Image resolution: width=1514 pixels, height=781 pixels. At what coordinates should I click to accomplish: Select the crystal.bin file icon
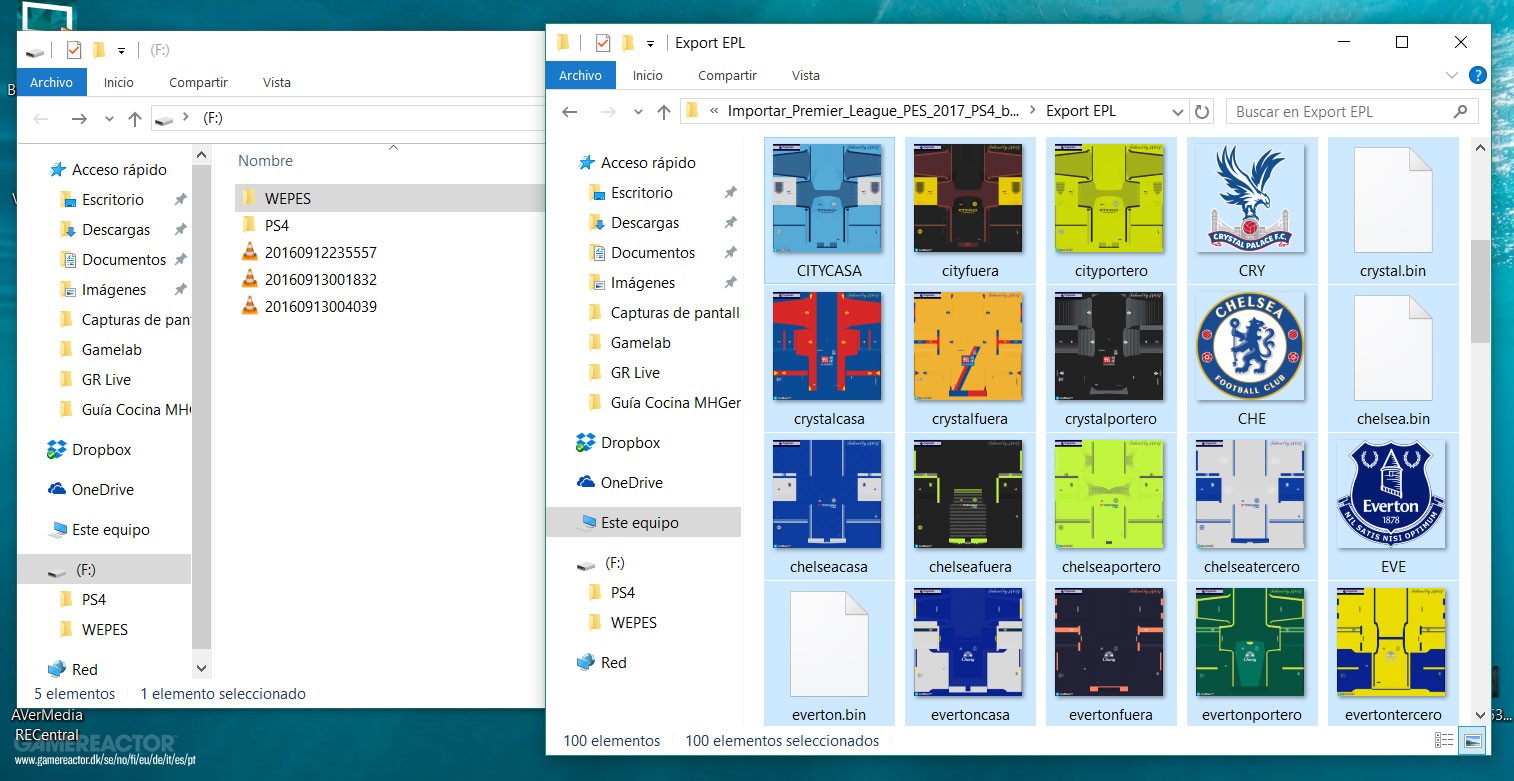tap(1393, 200)
